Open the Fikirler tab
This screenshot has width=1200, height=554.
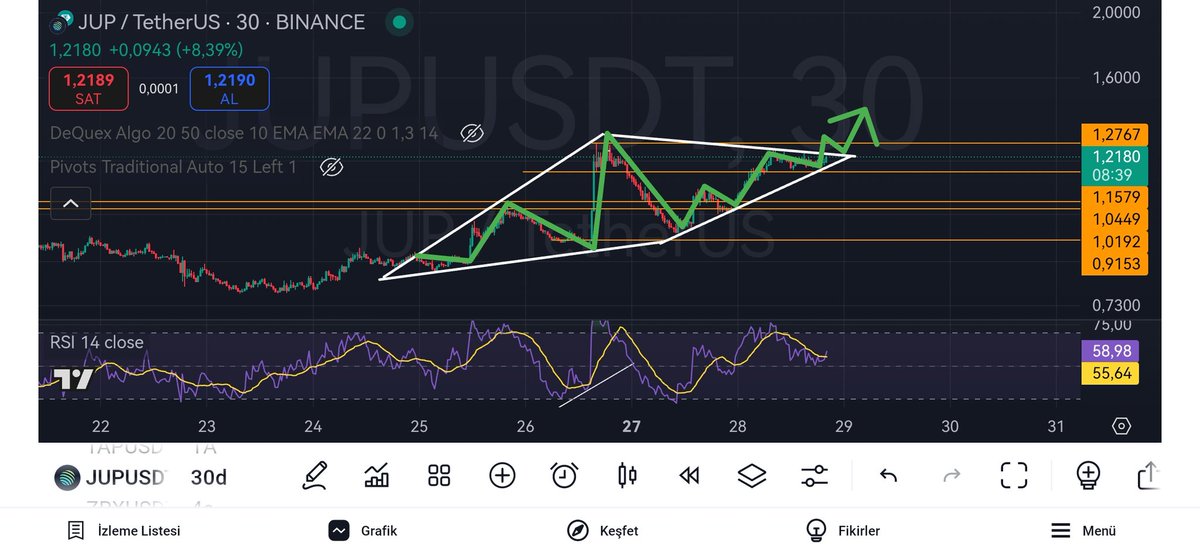point(843,531)
